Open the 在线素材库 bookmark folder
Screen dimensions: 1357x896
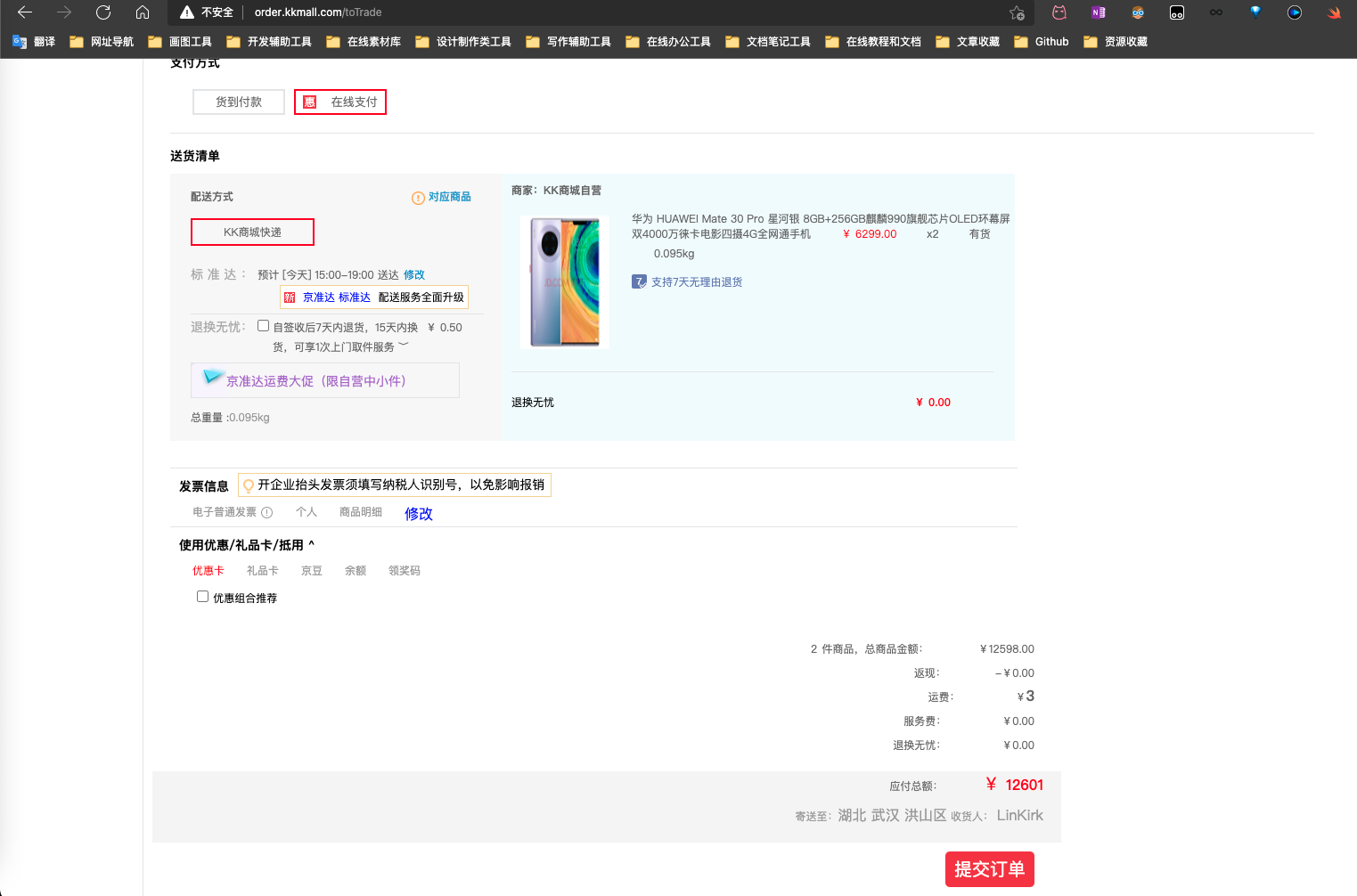click(x=364, y=42)
